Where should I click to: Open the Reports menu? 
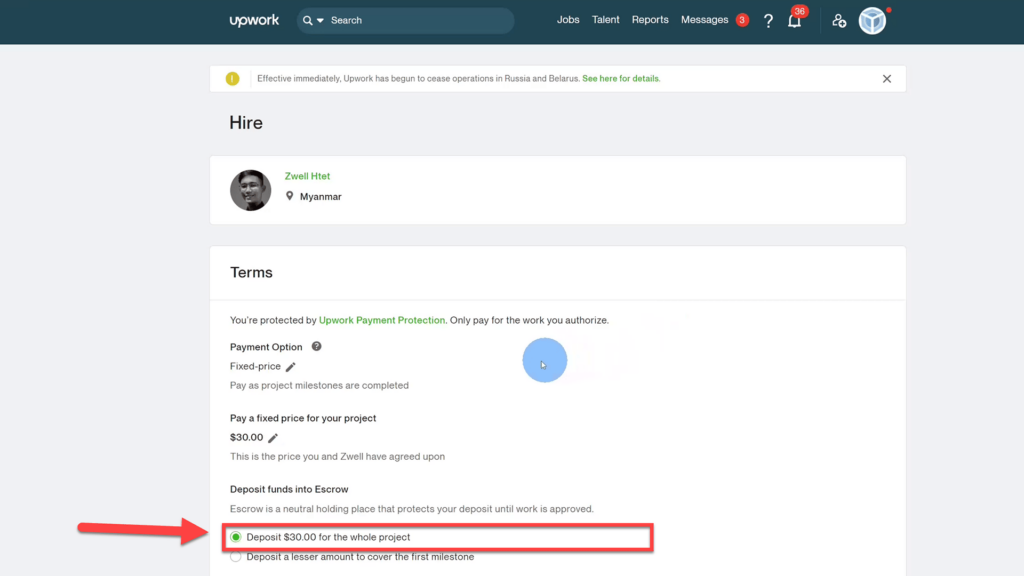[650, 20]
